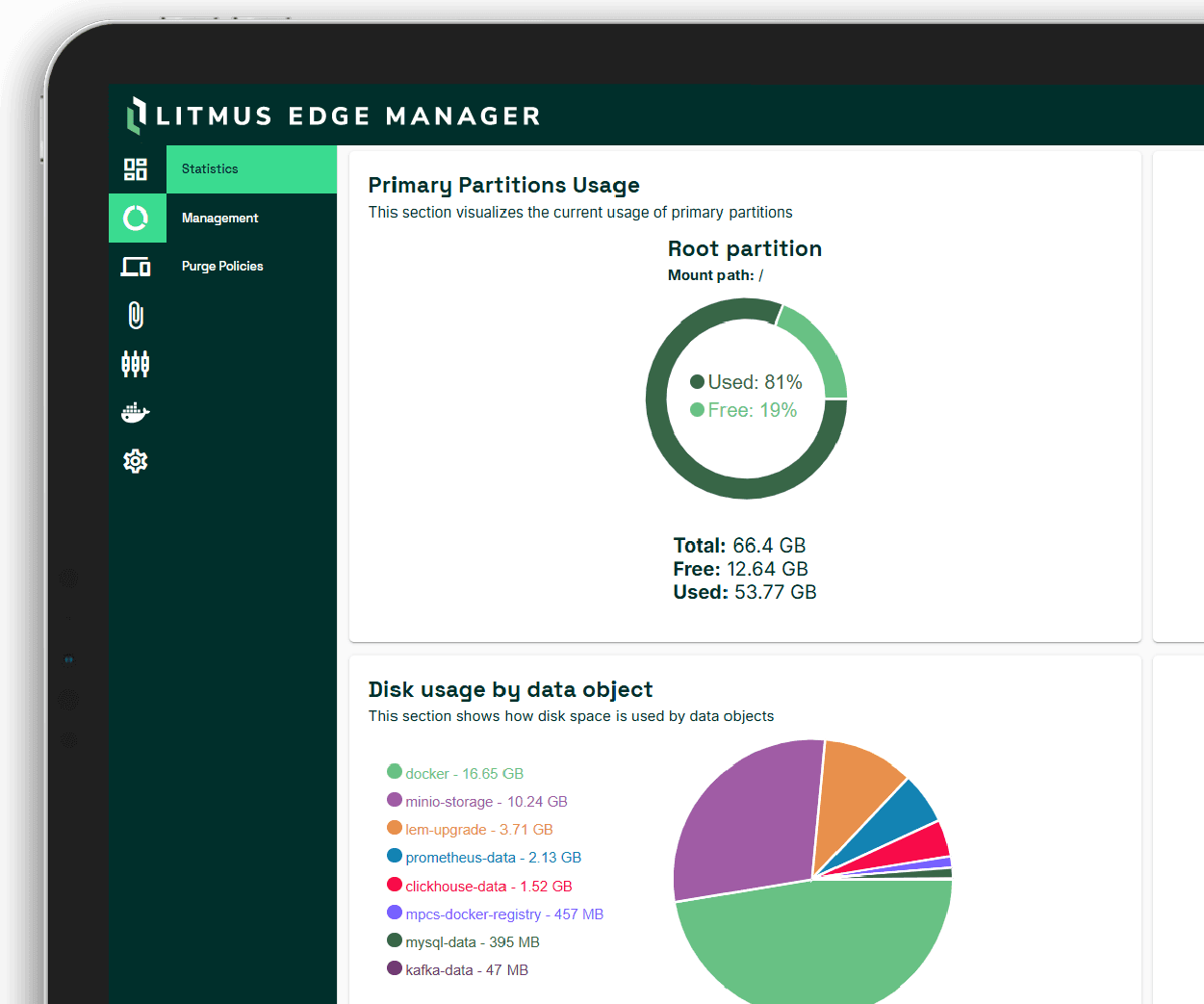Click the Docker whale icon in the sidebar
The image size is (1204, 1004).
point(136,412)
